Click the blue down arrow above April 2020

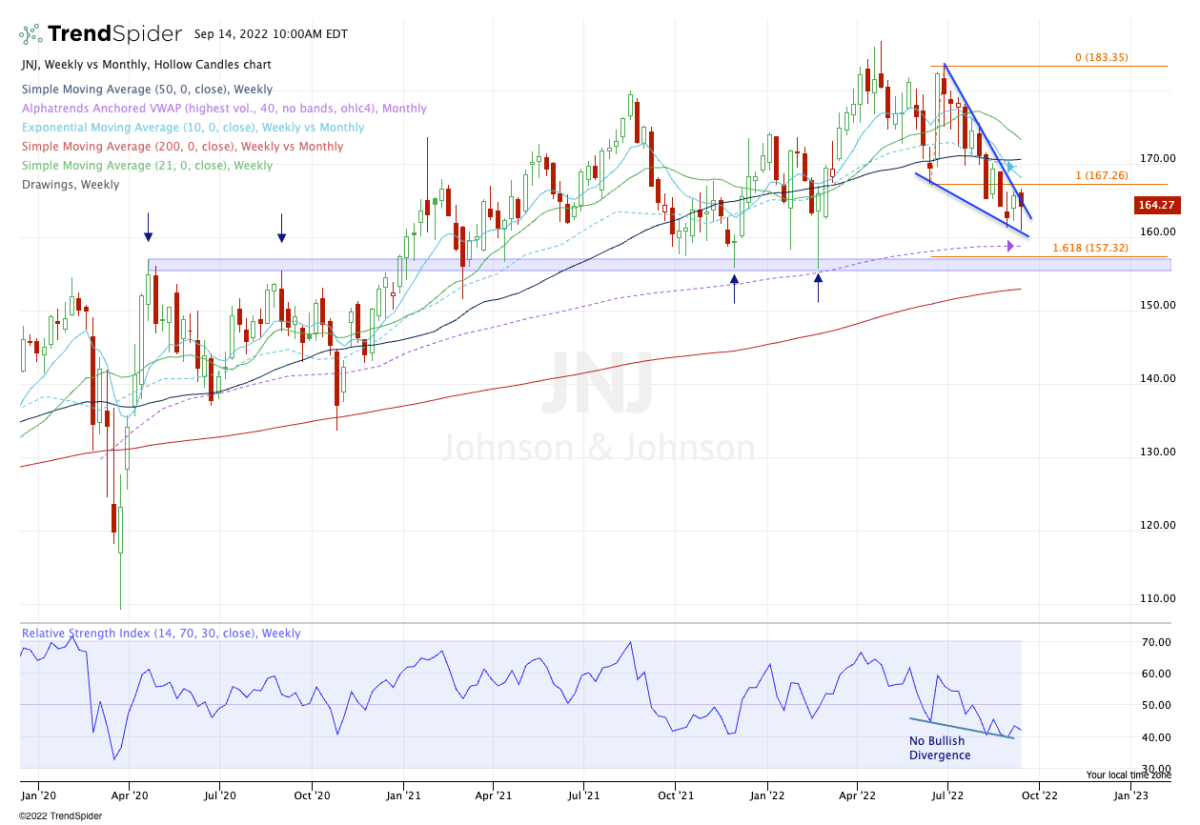(148, 226)
